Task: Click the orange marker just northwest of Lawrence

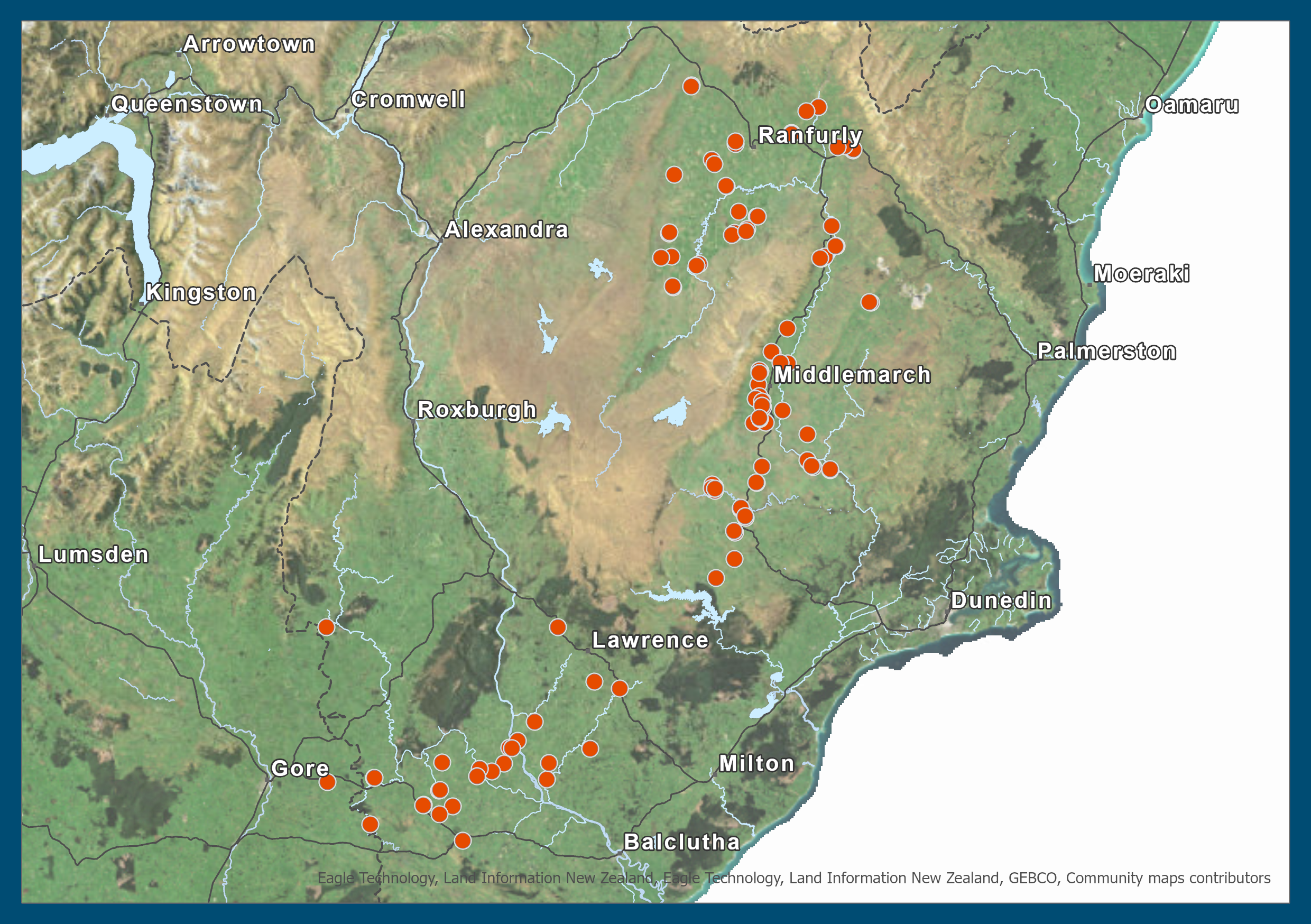Action: (x=558, y=627)
